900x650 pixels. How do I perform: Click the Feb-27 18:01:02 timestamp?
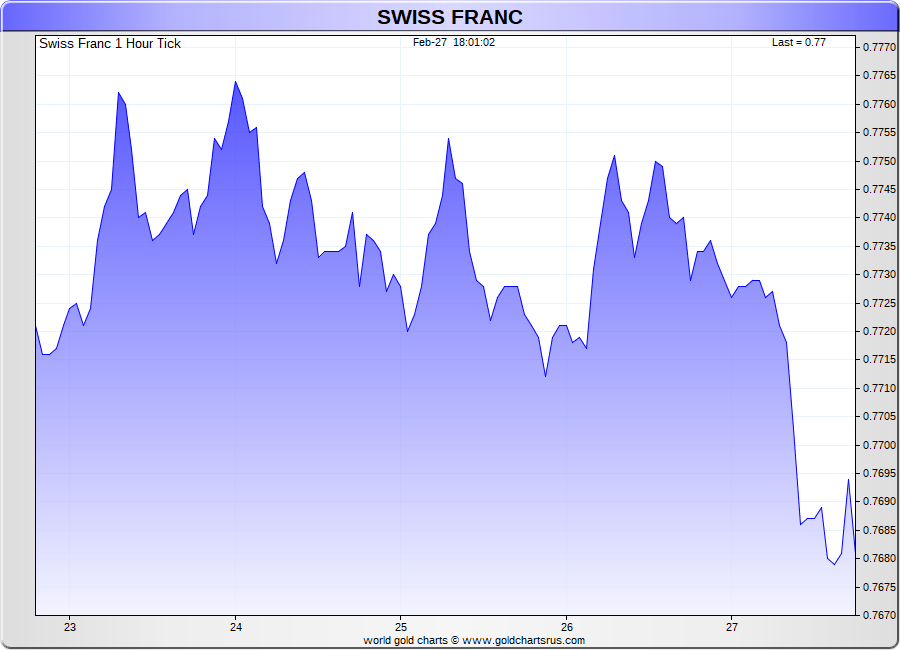[454, 43]
